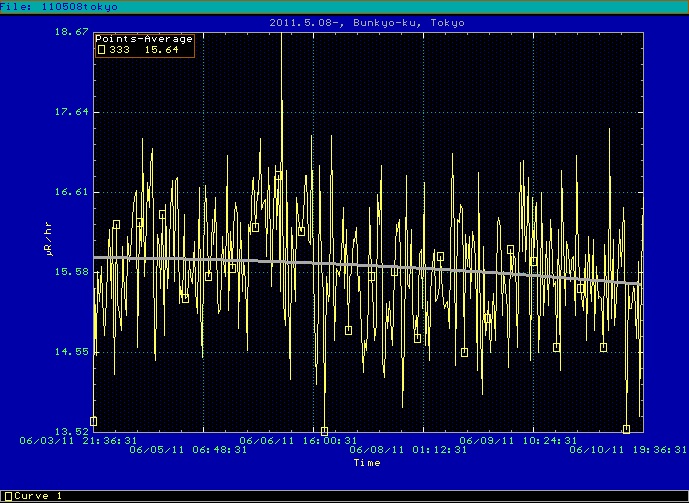Select the Points-Average legend title
689x503 pixels.
coord(144,39)
